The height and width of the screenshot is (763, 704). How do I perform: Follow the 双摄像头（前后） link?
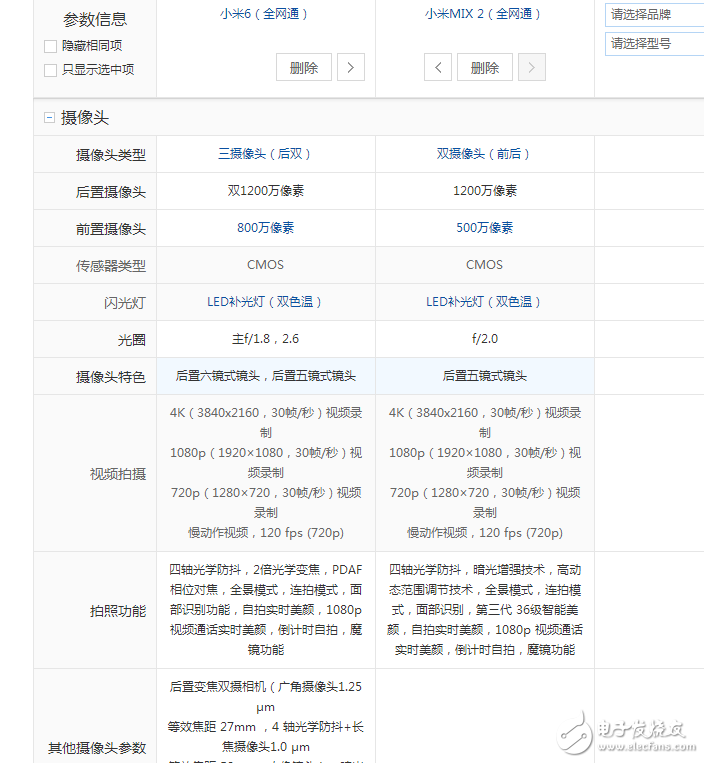click(x=484, y=154)
